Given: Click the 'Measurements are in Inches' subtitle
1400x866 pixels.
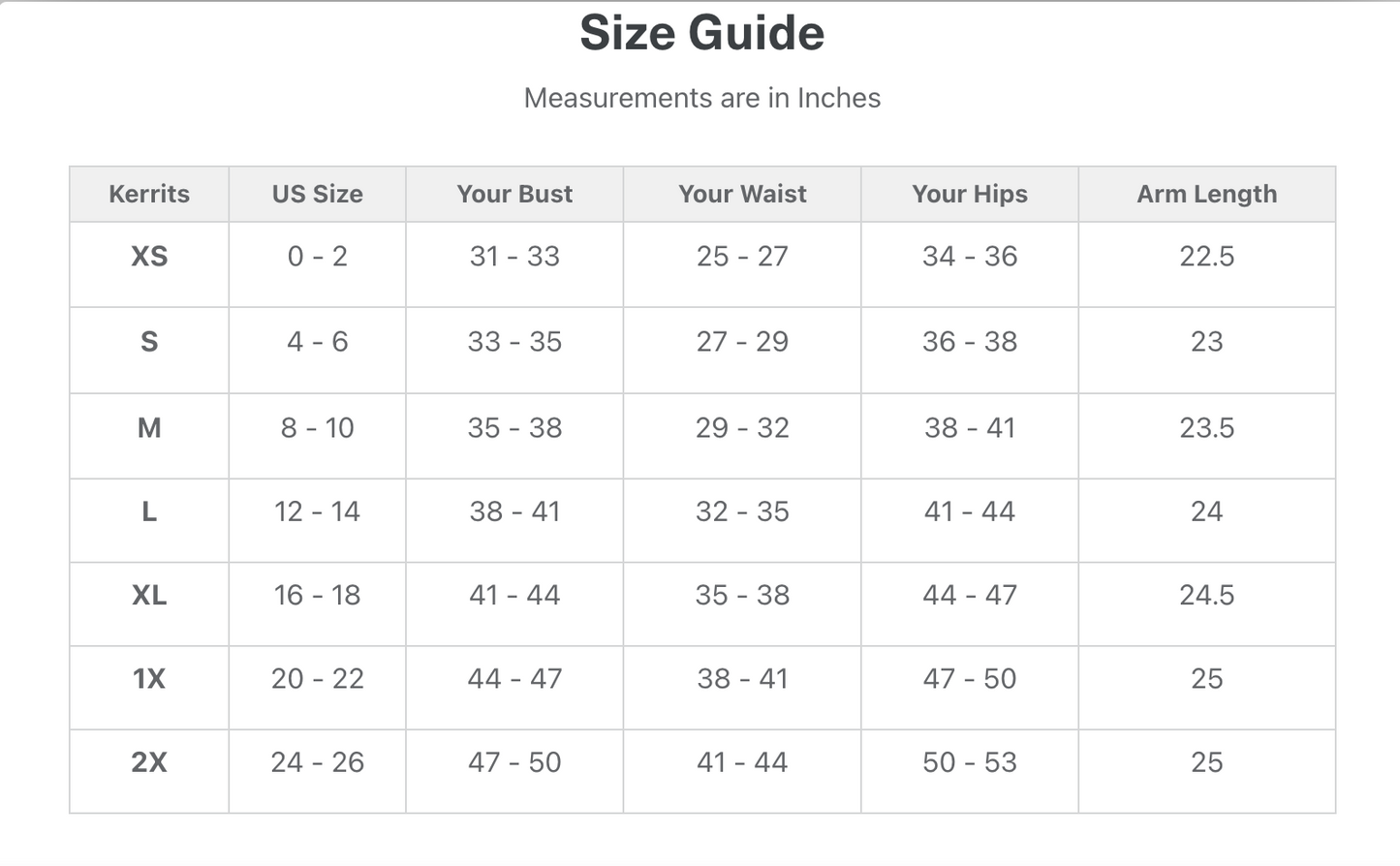Looking at the screenshot, I should [701, 98].
